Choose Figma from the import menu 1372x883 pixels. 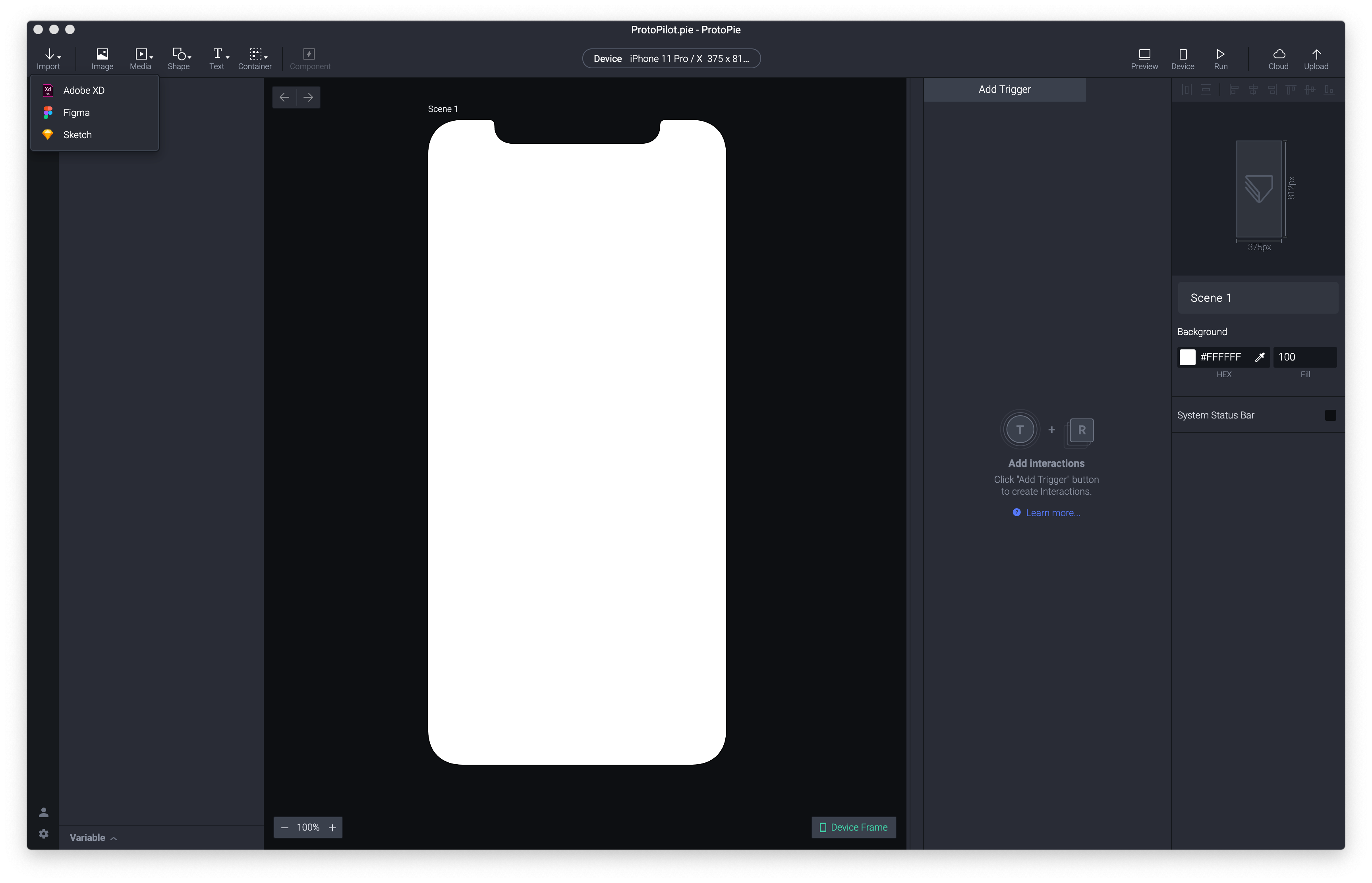76,113
